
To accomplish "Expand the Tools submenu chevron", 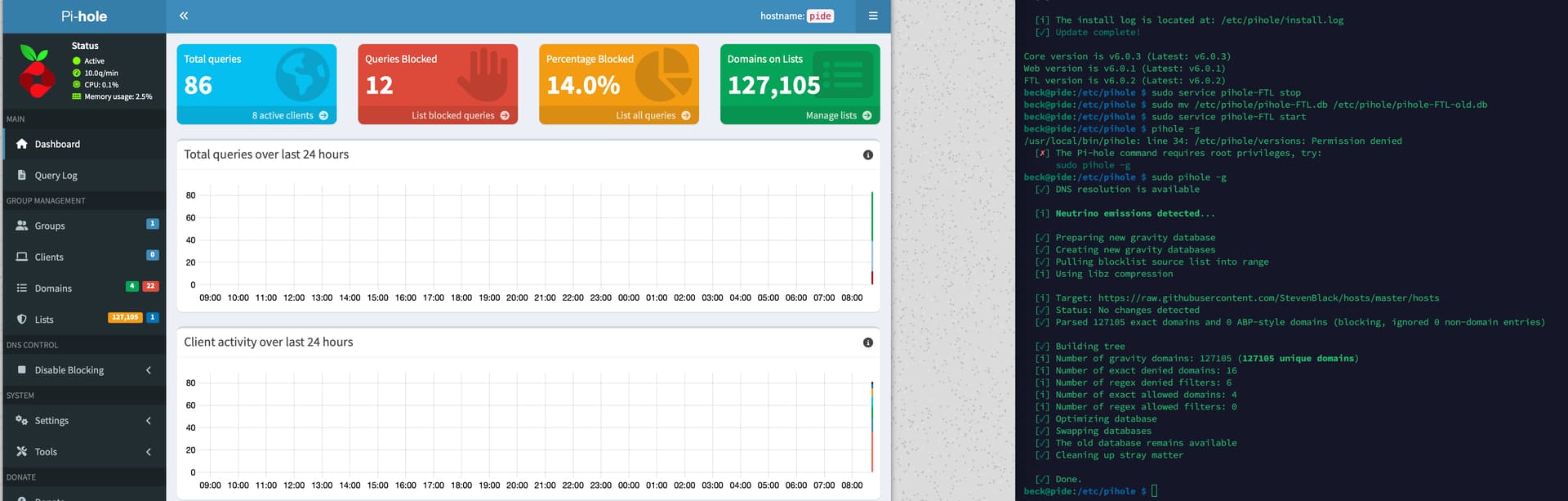I will click(x=149, y=452).
